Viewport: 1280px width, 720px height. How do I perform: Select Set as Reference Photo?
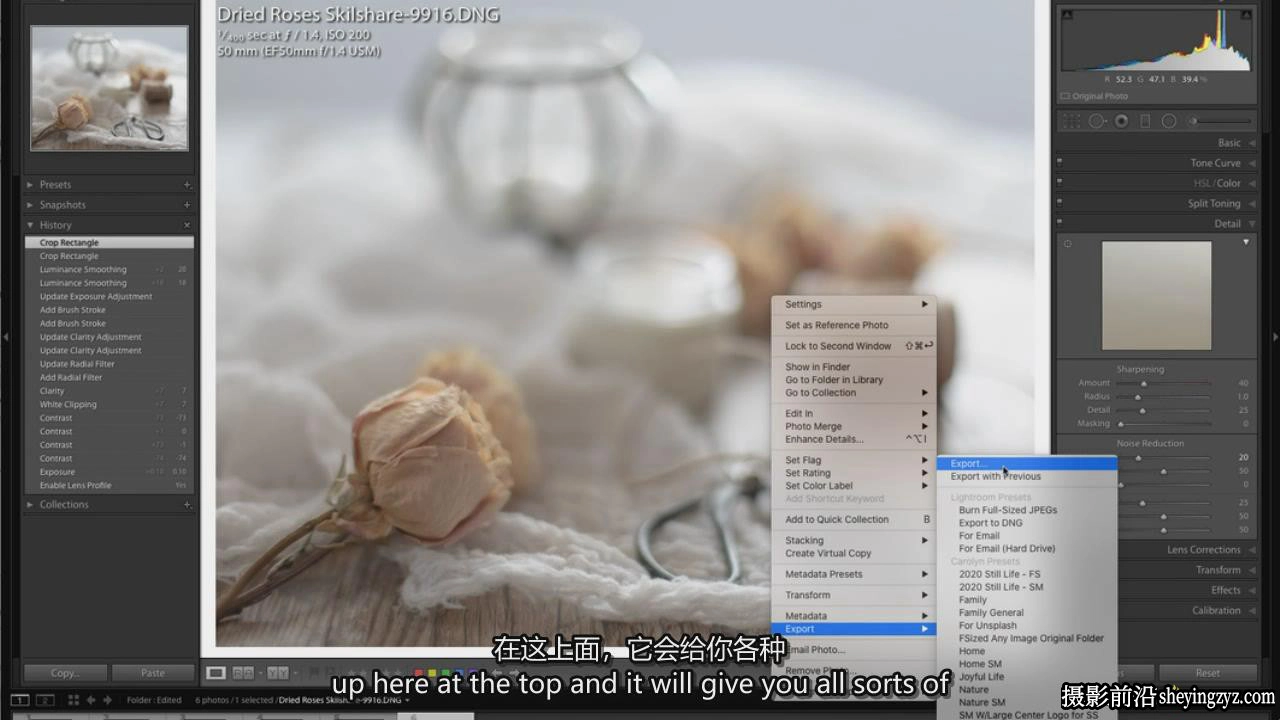click(855, 325)
